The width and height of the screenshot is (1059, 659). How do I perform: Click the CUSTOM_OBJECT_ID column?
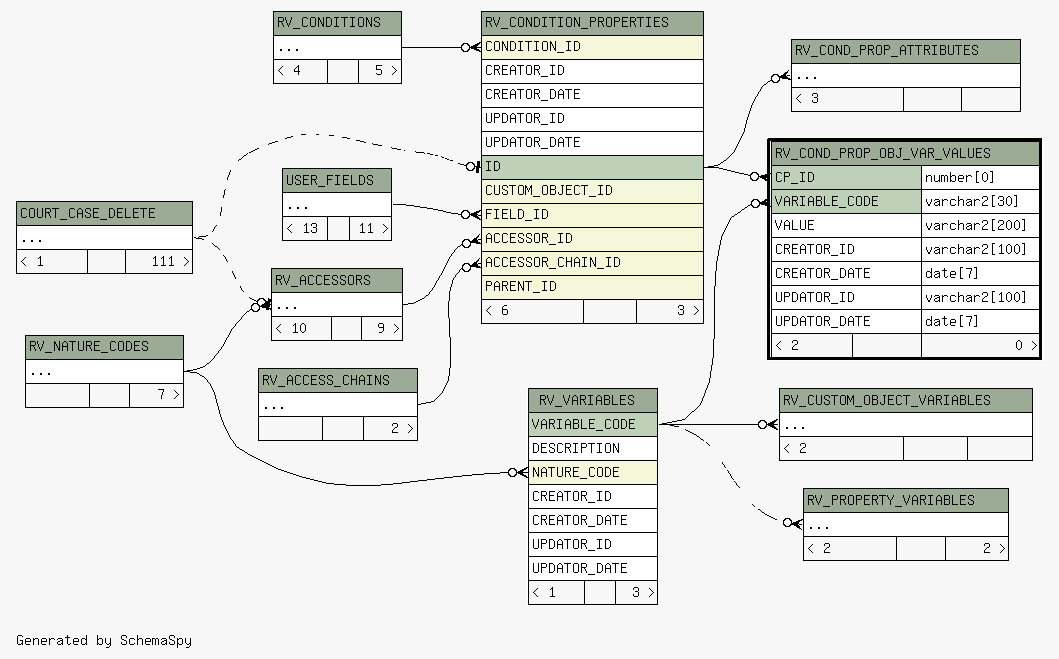(x=592, y=190)
